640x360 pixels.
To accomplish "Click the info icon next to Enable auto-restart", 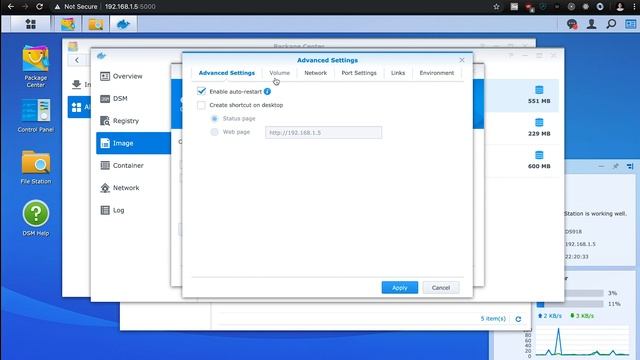I will [x=267, y=91].
